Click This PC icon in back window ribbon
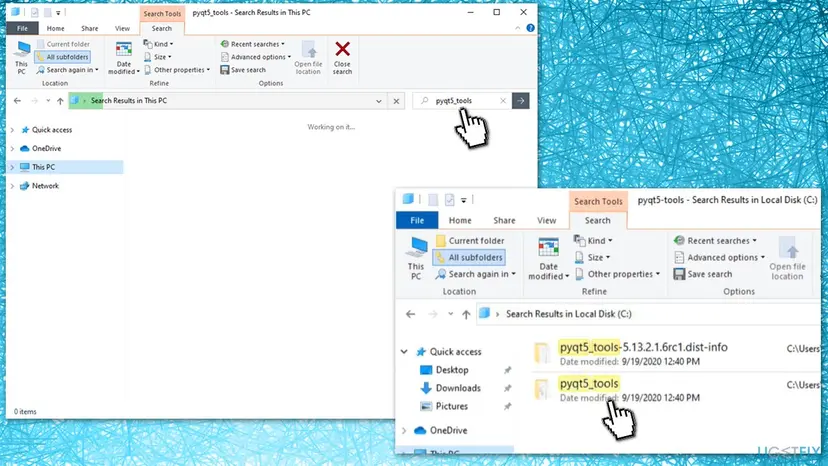This screenshot has width=828, height=466. coord(21,58)
